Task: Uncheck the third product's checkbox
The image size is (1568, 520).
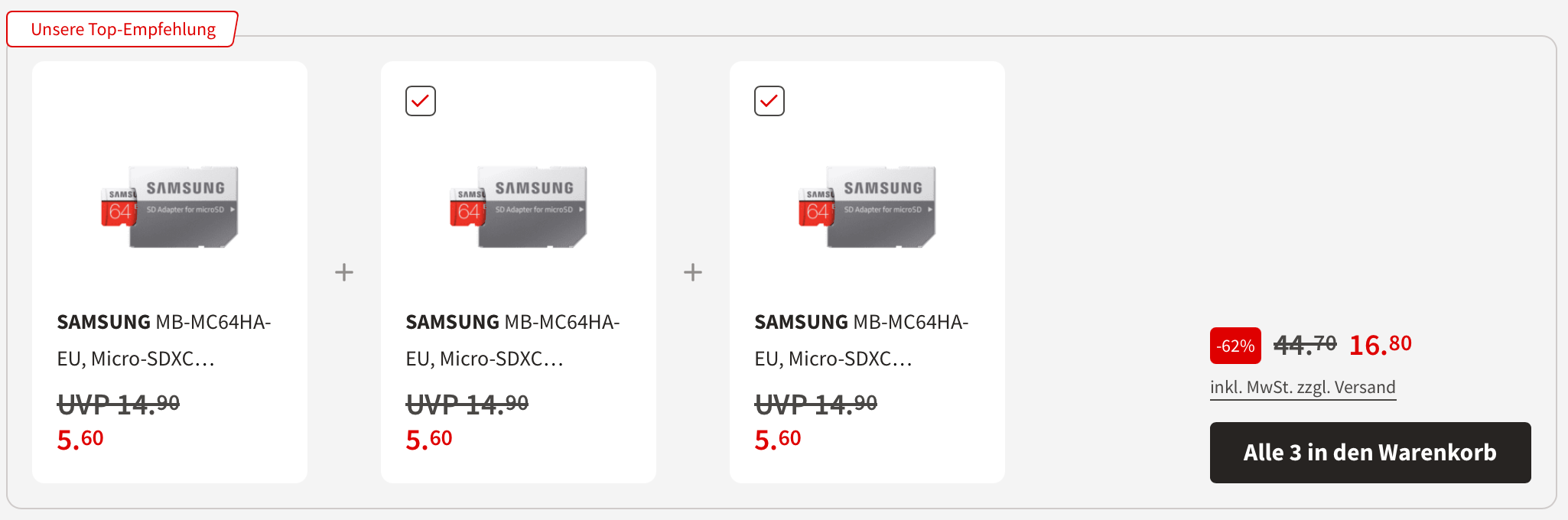Action: 769,101
